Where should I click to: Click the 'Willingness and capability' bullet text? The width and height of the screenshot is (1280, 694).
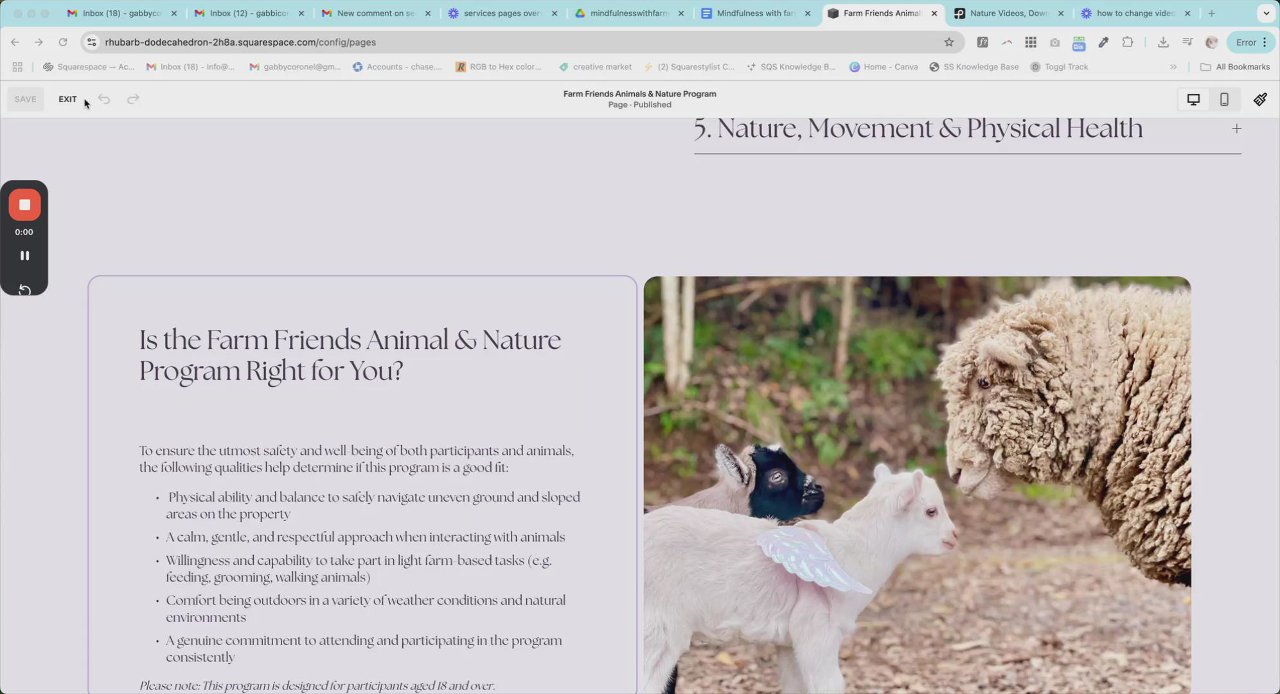point(359,568)
